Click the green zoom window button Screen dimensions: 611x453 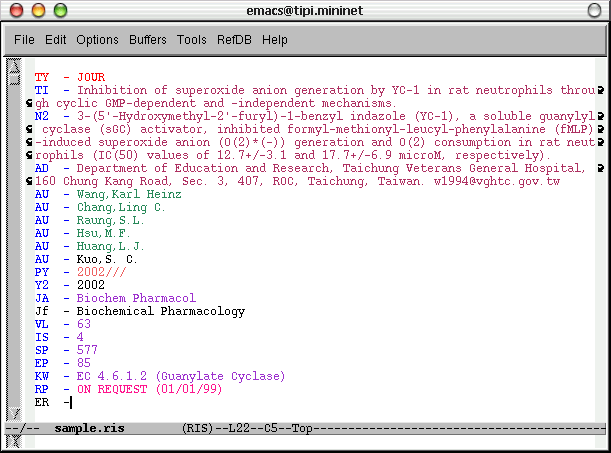pyautogui.click(x=59, y=10)
